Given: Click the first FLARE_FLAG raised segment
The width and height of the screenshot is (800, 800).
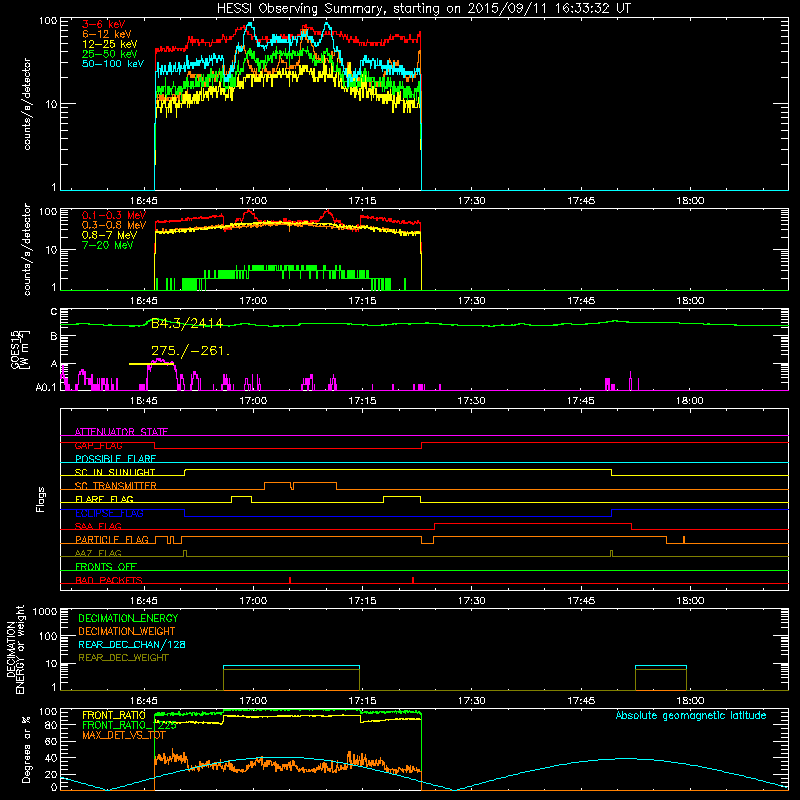Looking at the screenshot, I should click(x=241, y=497).
